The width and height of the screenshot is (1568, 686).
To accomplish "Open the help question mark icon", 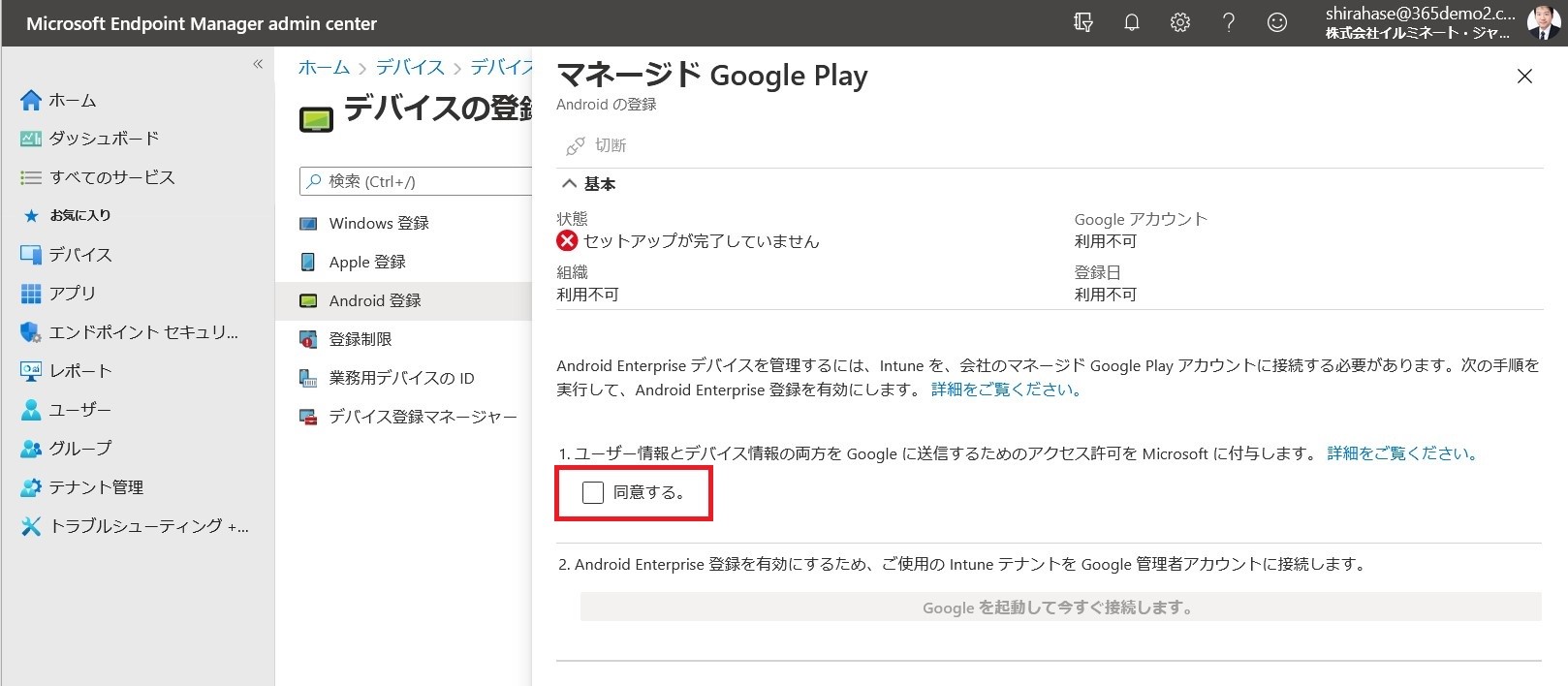I will coord(1229,22).
